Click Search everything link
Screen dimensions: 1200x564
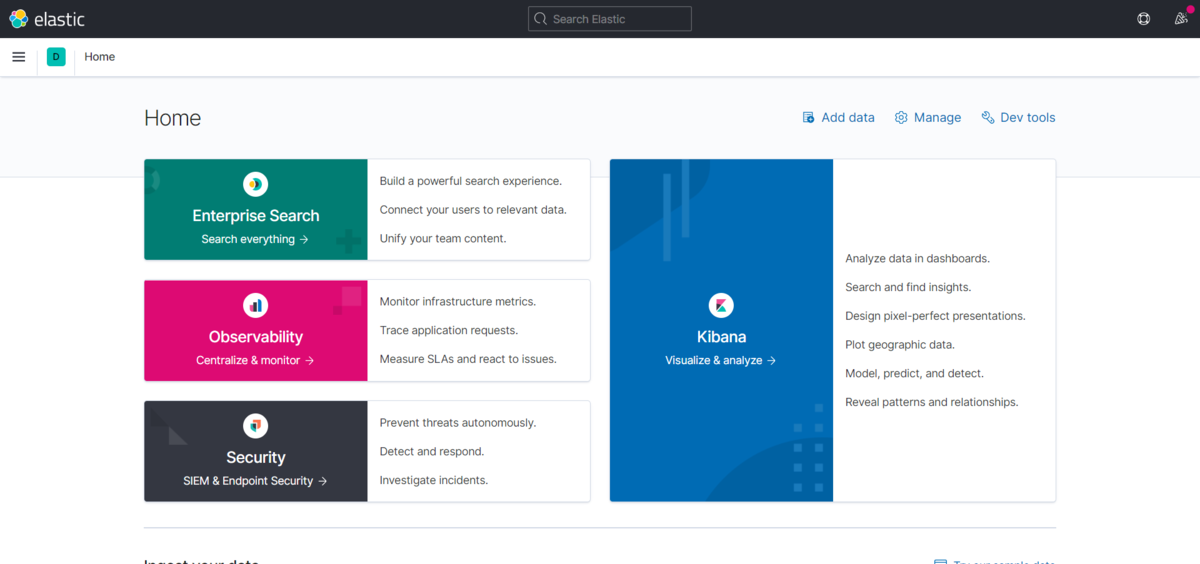click(255, 240)
